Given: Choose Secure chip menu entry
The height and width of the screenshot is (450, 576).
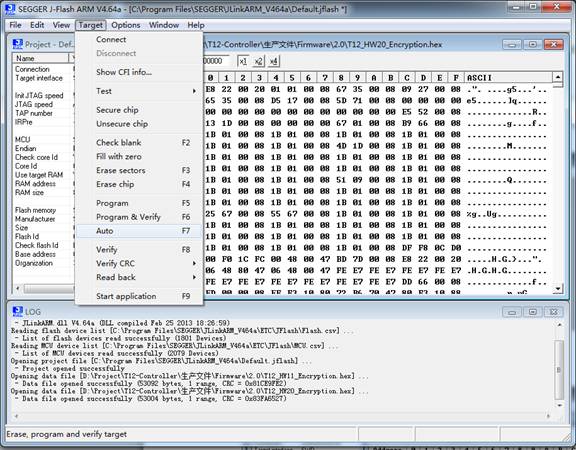Looking at the screenshot, I should pos(139,110).
